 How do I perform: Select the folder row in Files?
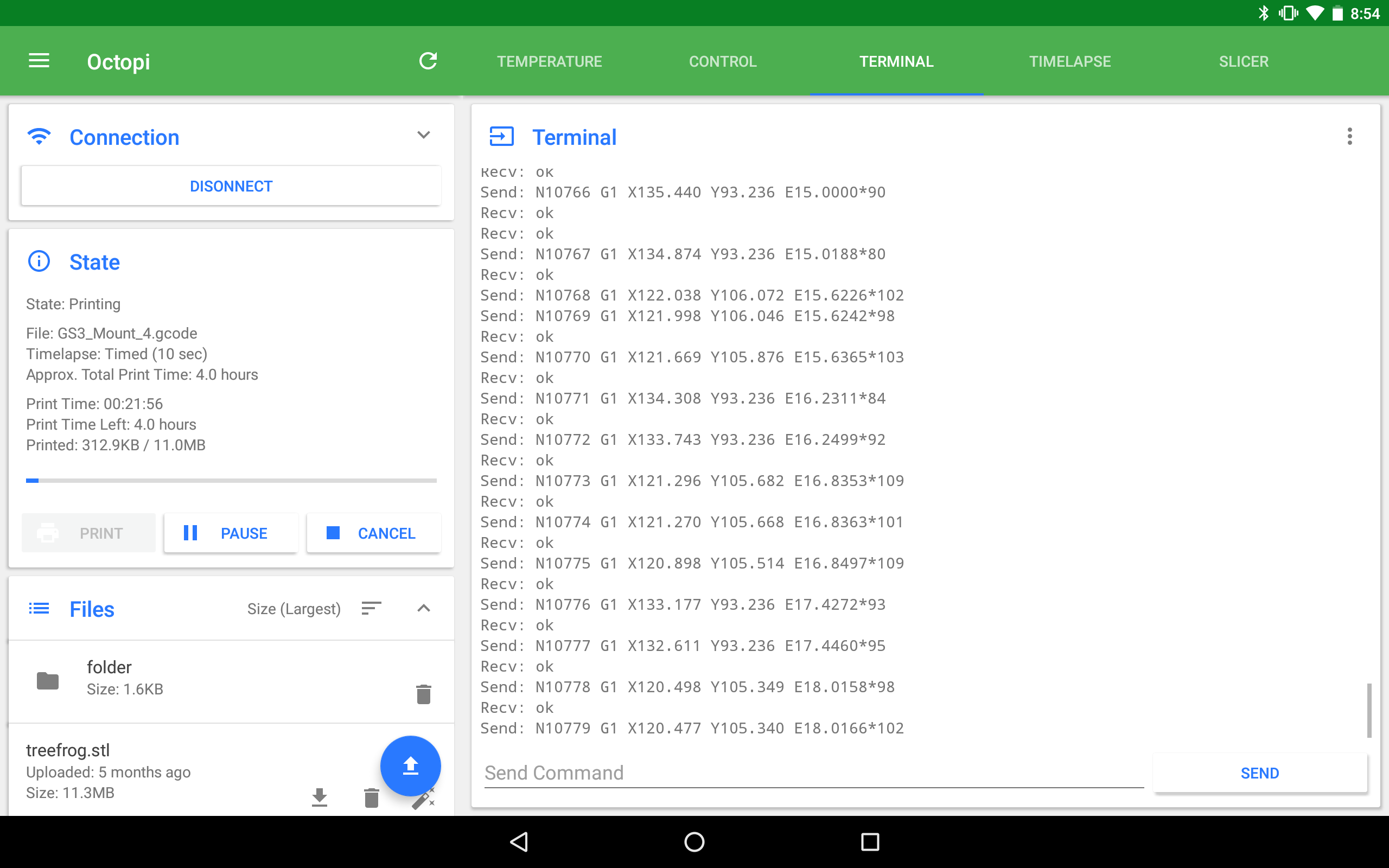[231, 681]
